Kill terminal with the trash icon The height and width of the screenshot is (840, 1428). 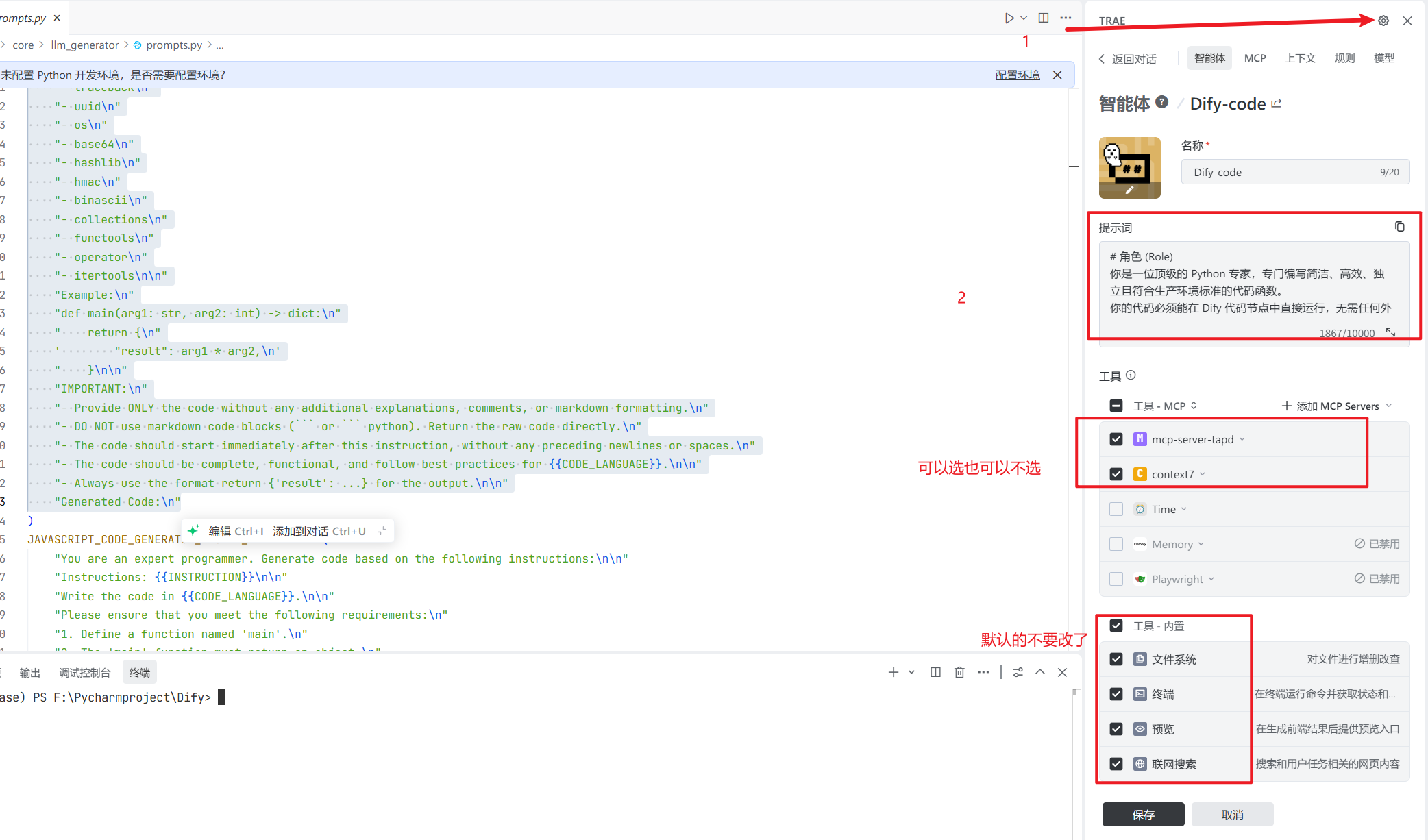pyautogui.click(x=959, y=672)
